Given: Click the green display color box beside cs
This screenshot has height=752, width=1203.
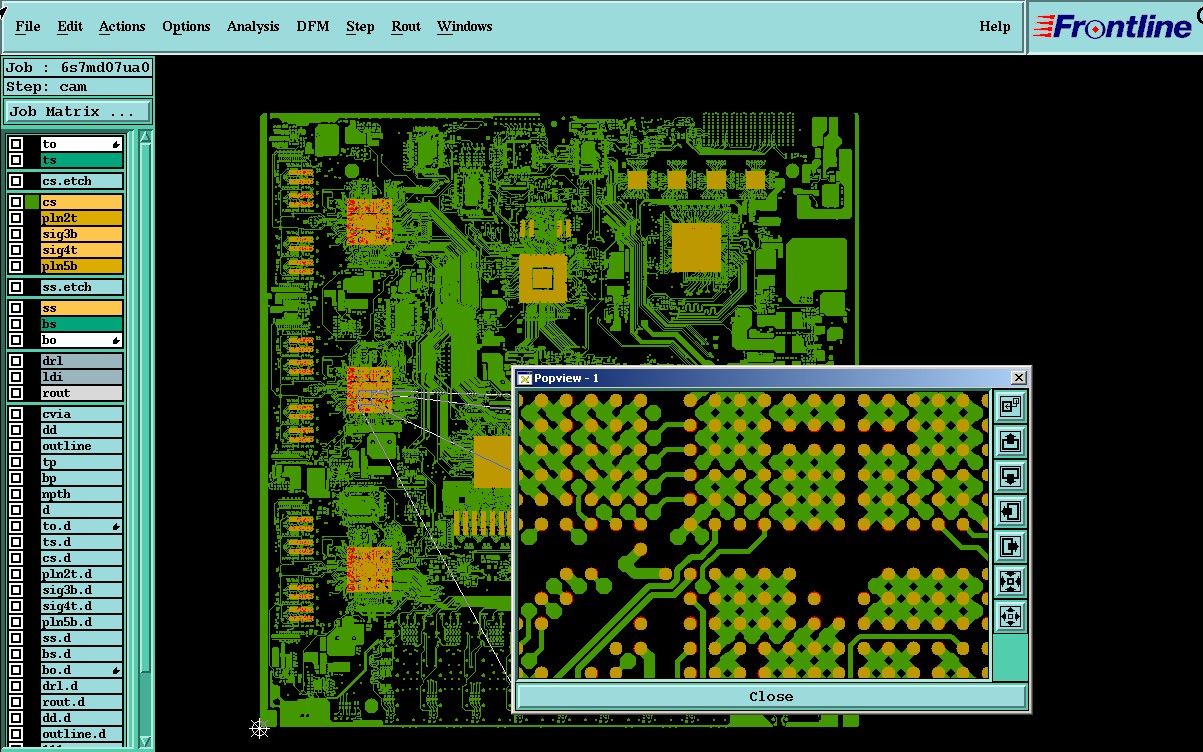Looking at the screenshot, I should point(32,202).
